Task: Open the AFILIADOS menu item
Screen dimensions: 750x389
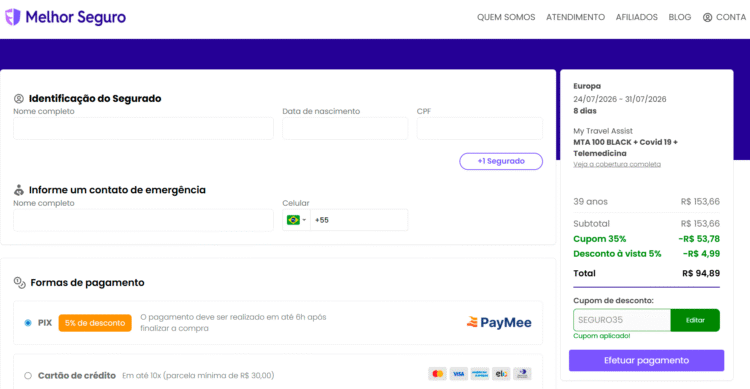Action: (x=637, y=17)
